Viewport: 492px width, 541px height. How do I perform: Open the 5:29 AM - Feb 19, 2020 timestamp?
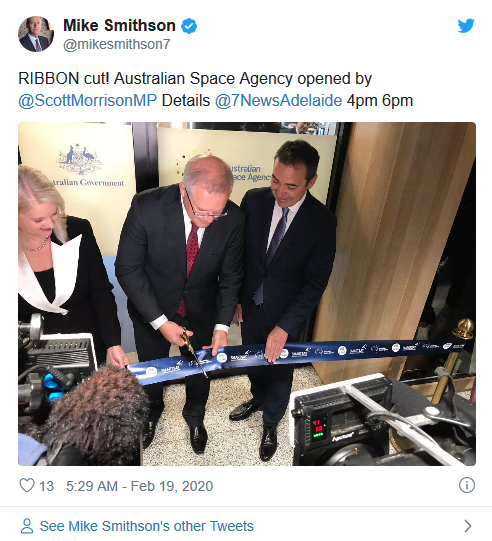pyautogui.click(x=139, y=486)
